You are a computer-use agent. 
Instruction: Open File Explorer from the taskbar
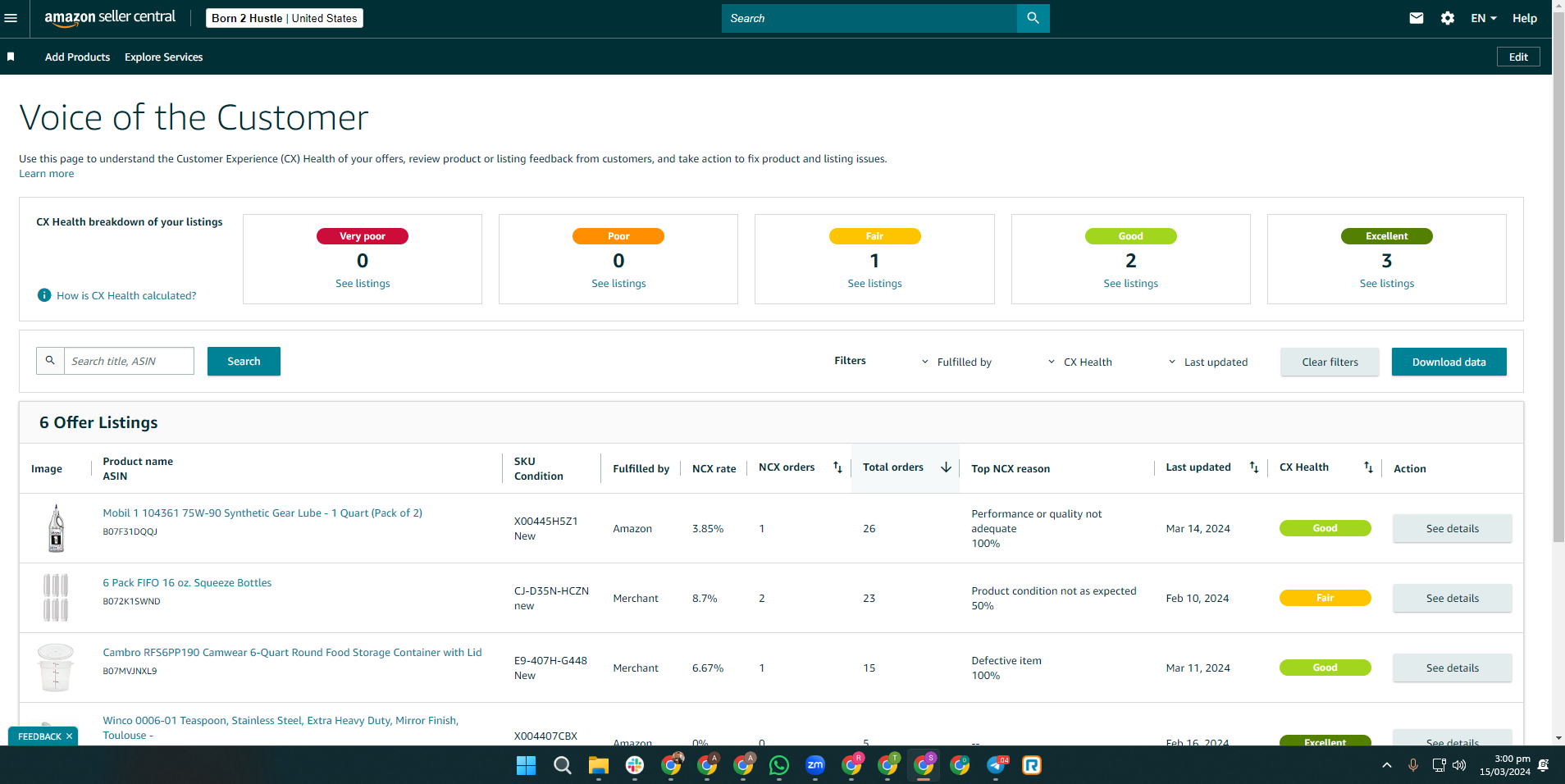pyautogui.click(x=598, y=766)
